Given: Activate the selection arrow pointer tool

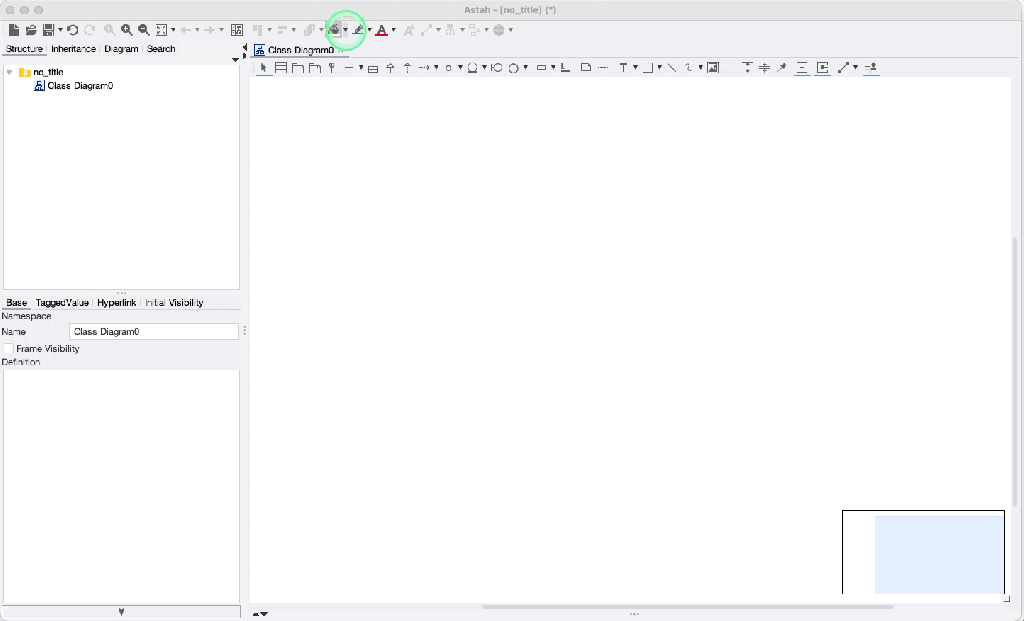Looking at the screenshot, I should pos(264,67).
